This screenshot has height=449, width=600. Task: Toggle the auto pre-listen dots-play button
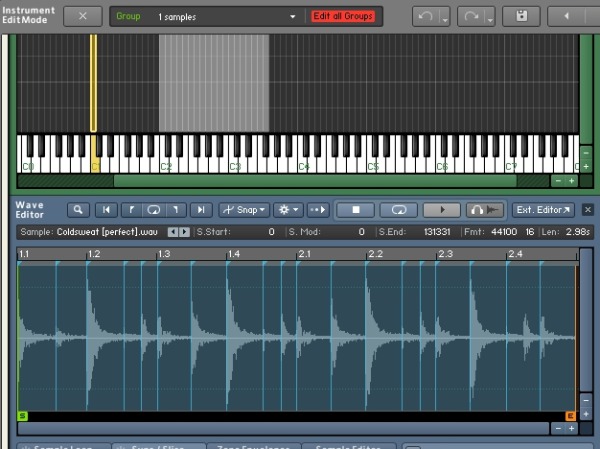(x=318, y=210)
